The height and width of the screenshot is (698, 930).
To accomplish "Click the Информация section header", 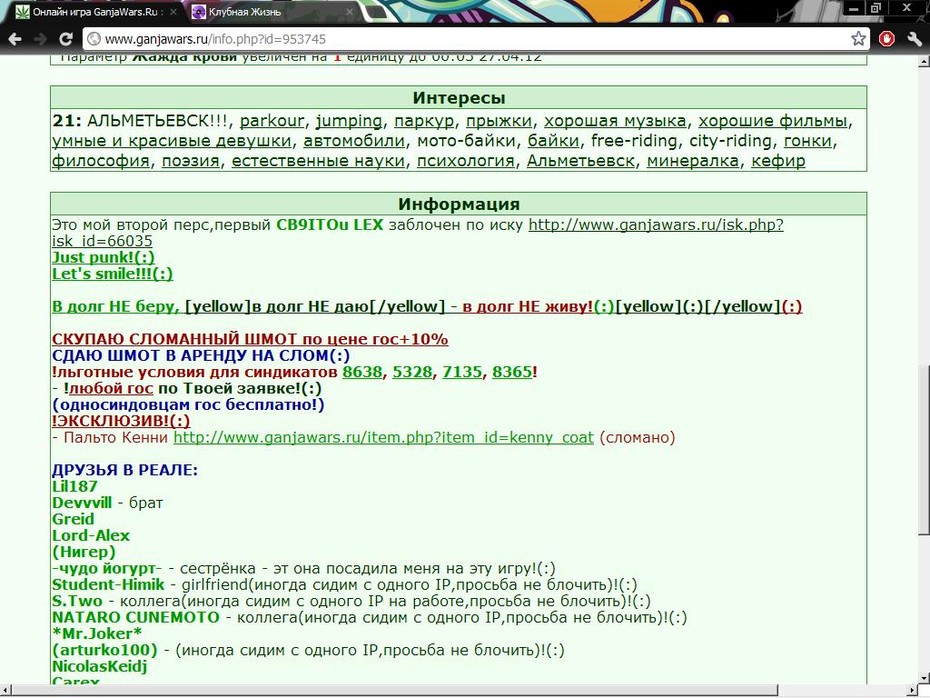I will [458, 204].
